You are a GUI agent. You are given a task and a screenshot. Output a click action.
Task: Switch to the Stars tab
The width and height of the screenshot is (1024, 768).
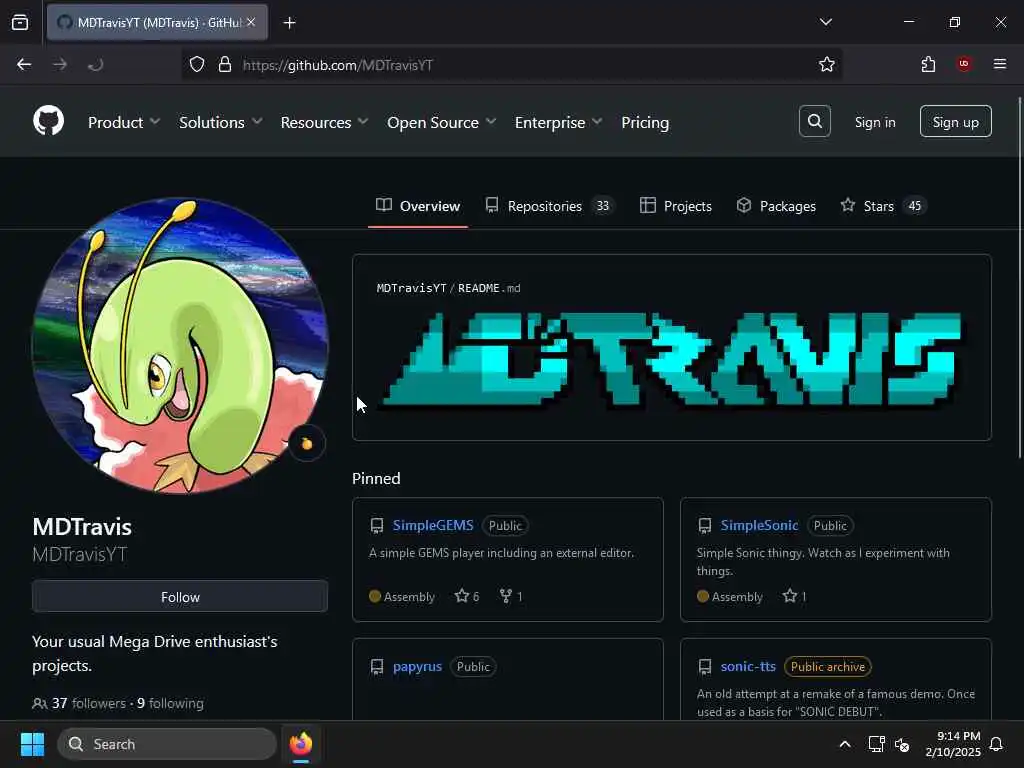[883, 206]
